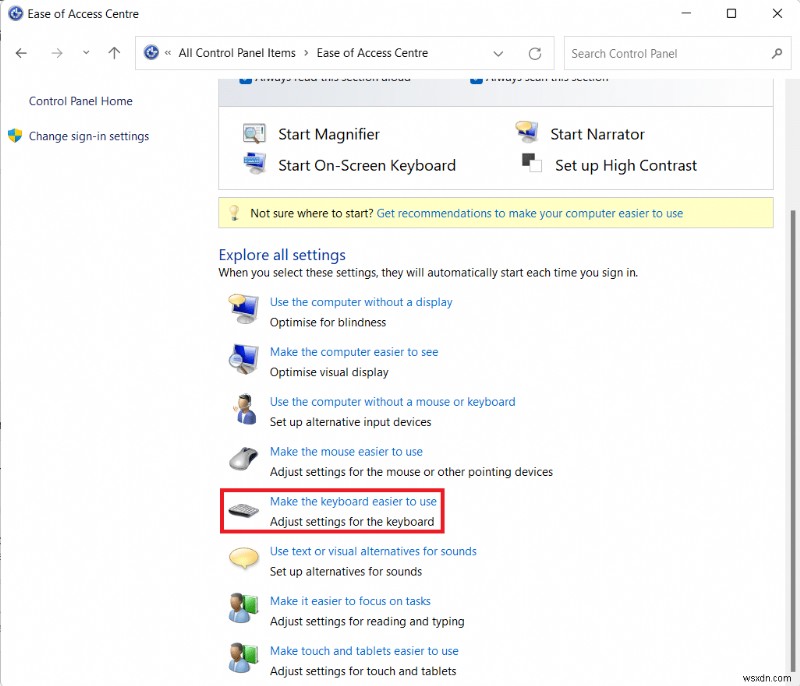Screen dimensions: 800x686
Task: Click the Forward arrow navigation button
Action: [57, 53]
